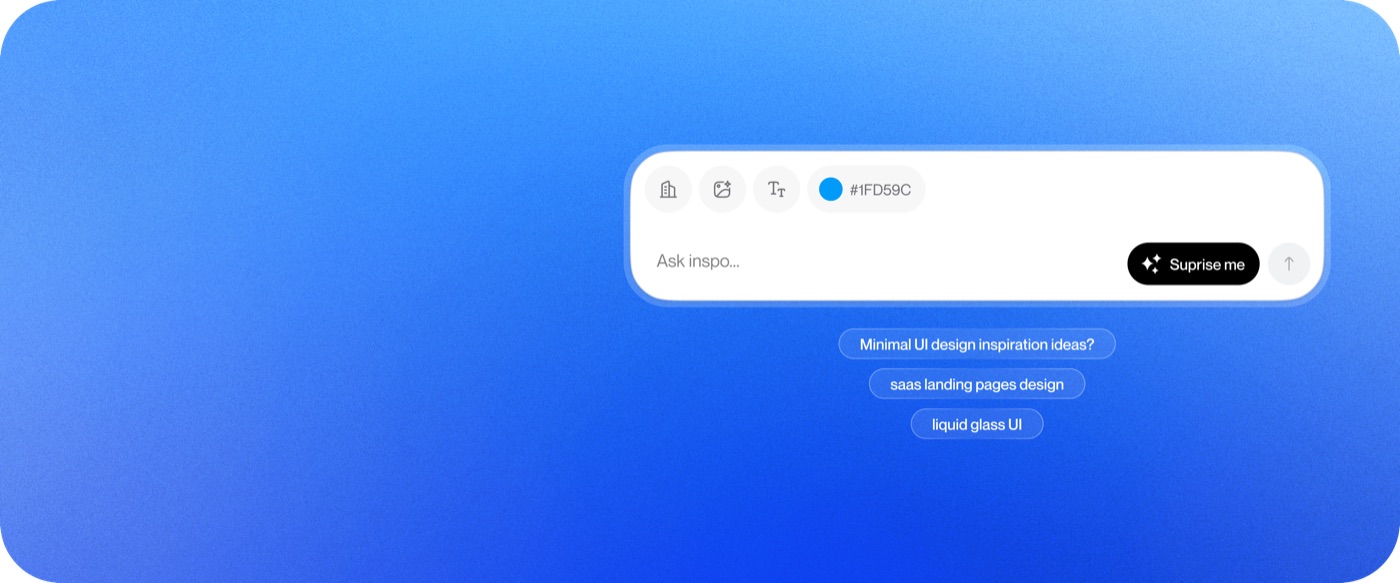Toggle the image sparkle filter chip

(x=722, y=189)
